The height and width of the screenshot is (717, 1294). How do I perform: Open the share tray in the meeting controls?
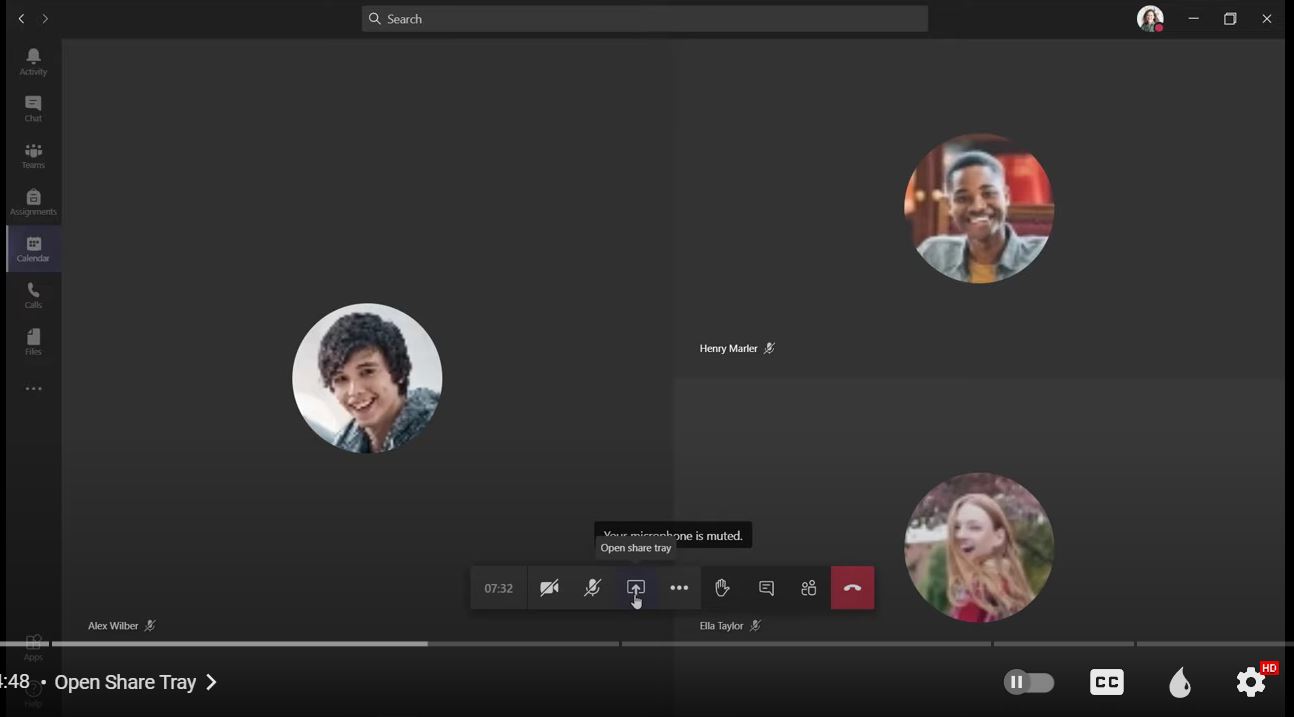tap(635, 588)
